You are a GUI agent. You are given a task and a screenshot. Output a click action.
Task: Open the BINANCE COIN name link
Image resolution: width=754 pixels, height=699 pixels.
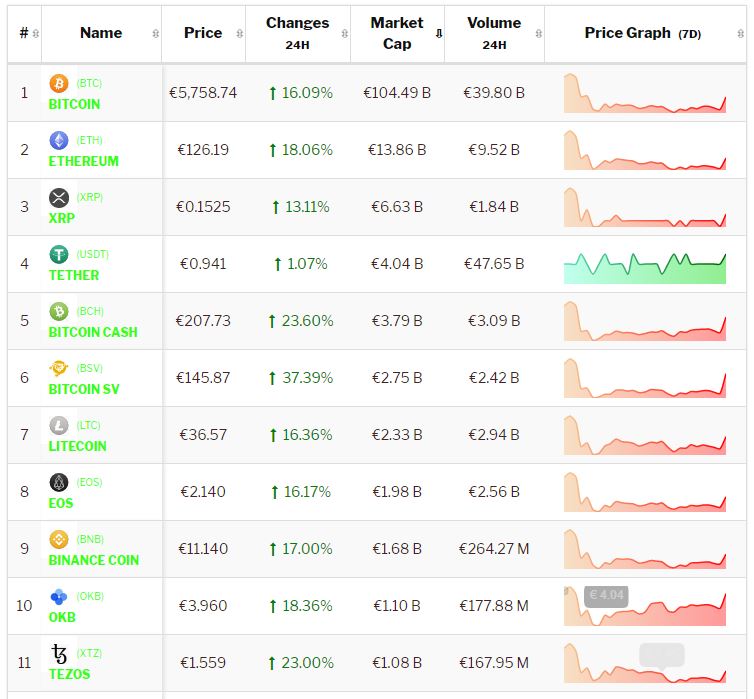click(93, 560)
